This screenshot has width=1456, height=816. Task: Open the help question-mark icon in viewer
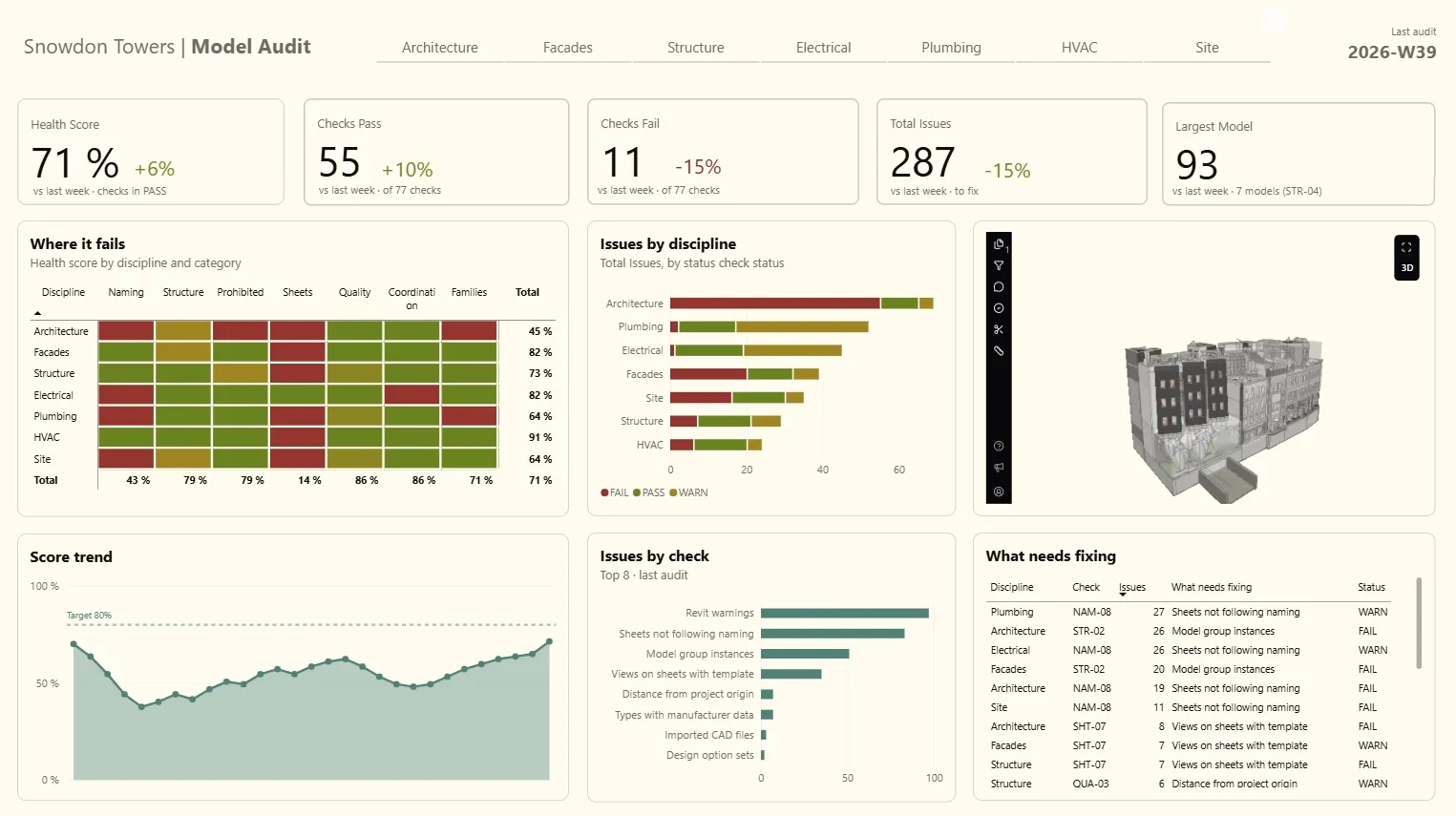point(999,446)
